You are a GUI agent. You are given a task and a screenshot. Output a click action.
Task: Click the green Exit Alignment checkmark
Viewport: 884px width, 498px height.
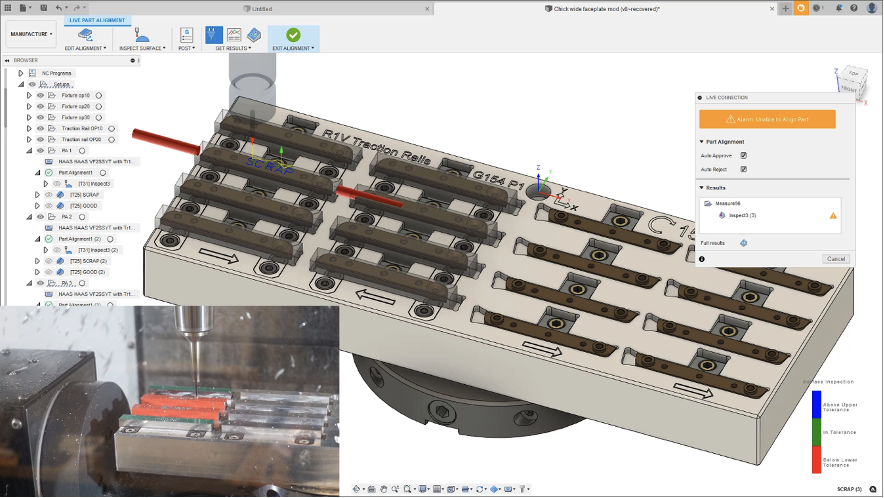click(293, 35)
